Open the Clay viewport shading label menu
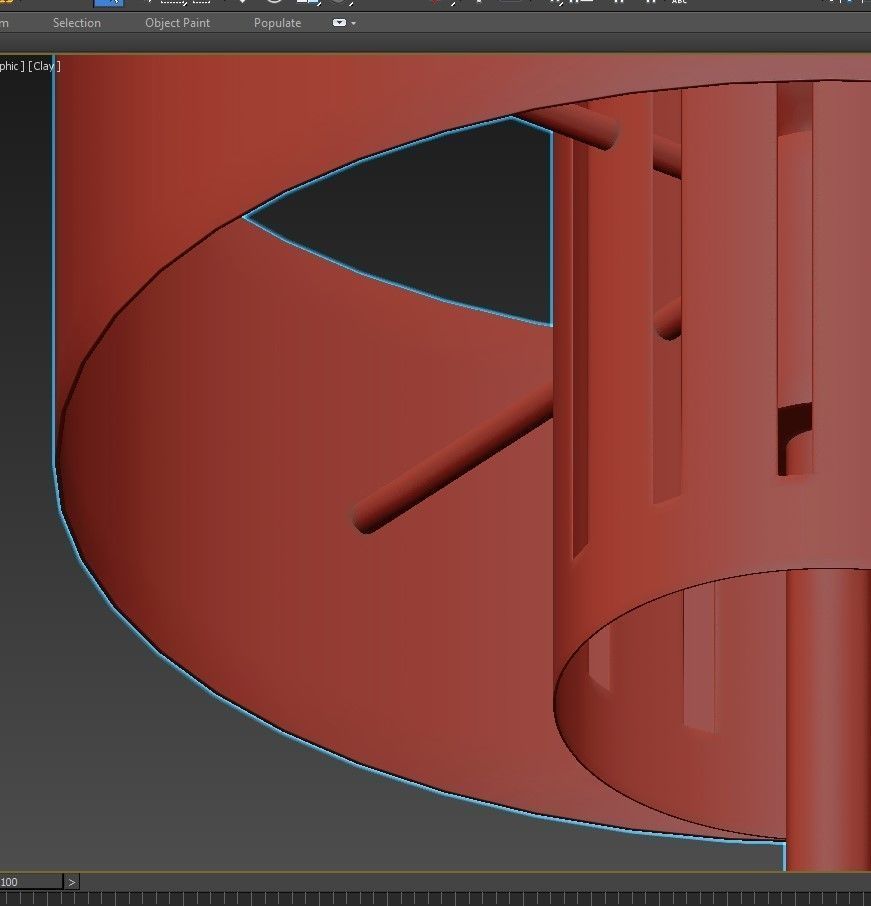The image size is (871, 906). [44, 66]
